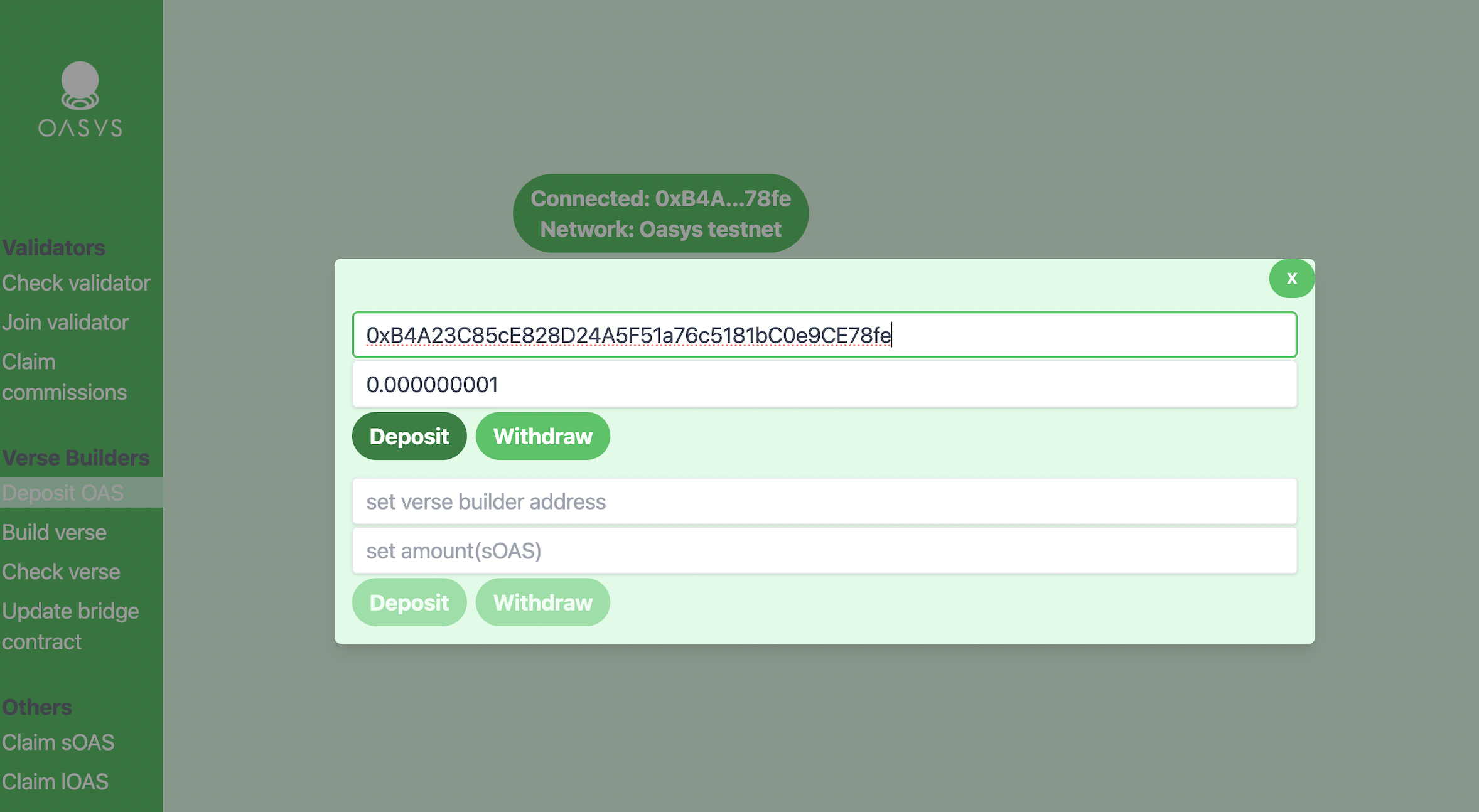Open Claim commissions in sidebar
The height and width of the screenshot is (812, 1479).
(64, 377)
